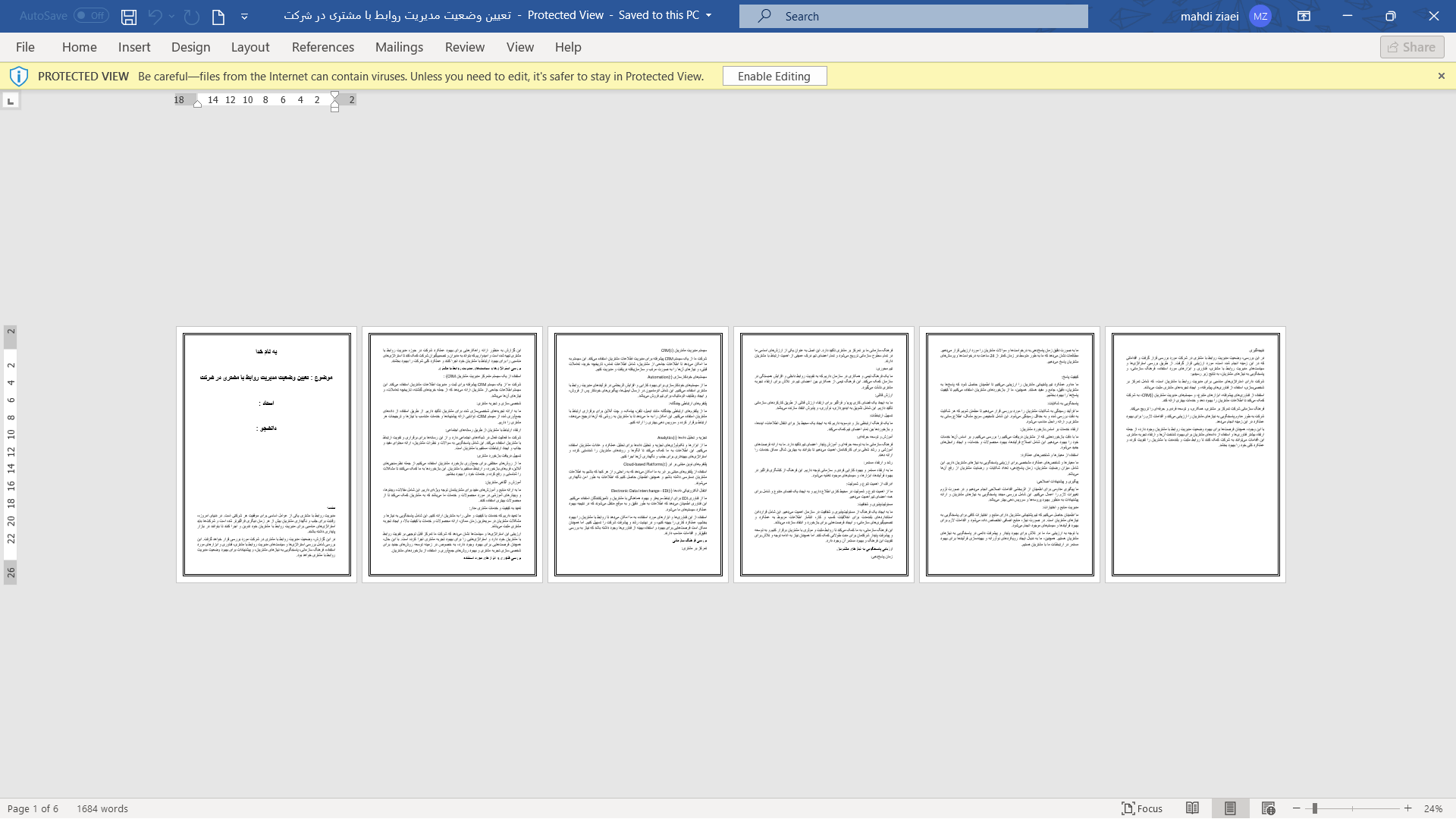Close the Protected View message bar
1456x819 pixels.
click(x=1442, y=76)
